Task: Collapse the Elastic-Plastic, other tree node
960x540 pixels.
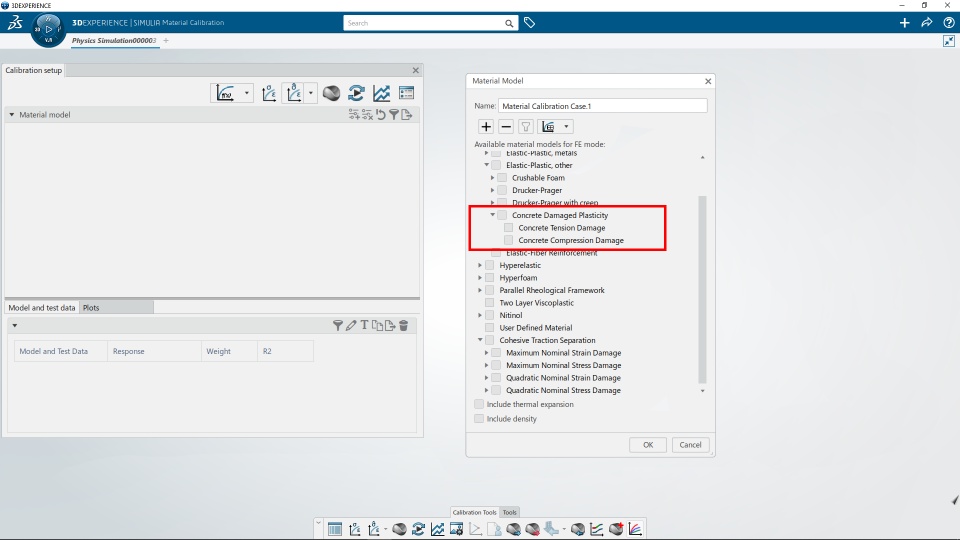Action: tap(487, 165)
